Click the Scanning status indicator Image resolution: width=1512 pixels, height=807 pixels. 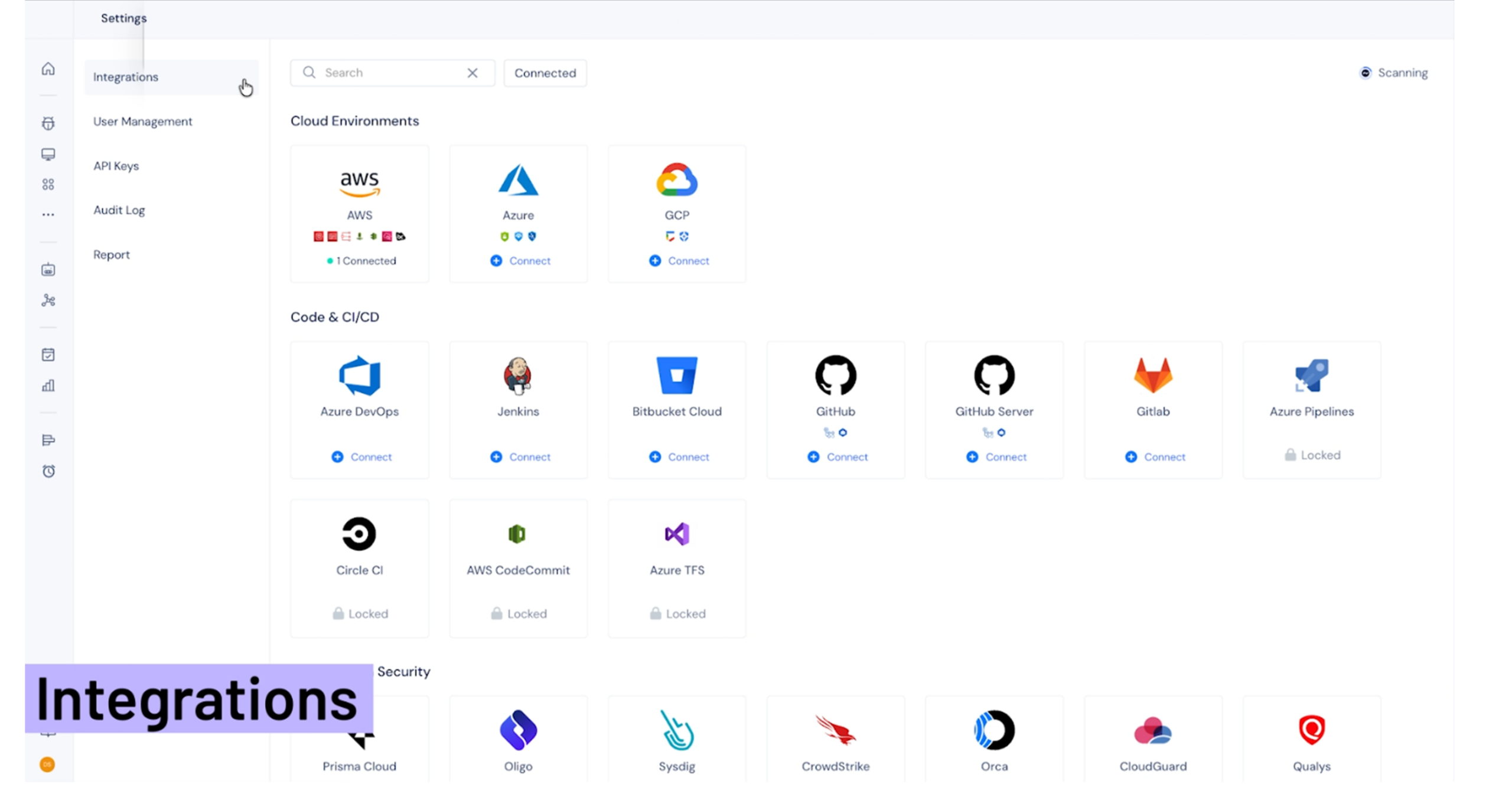tap(1394, 73)
